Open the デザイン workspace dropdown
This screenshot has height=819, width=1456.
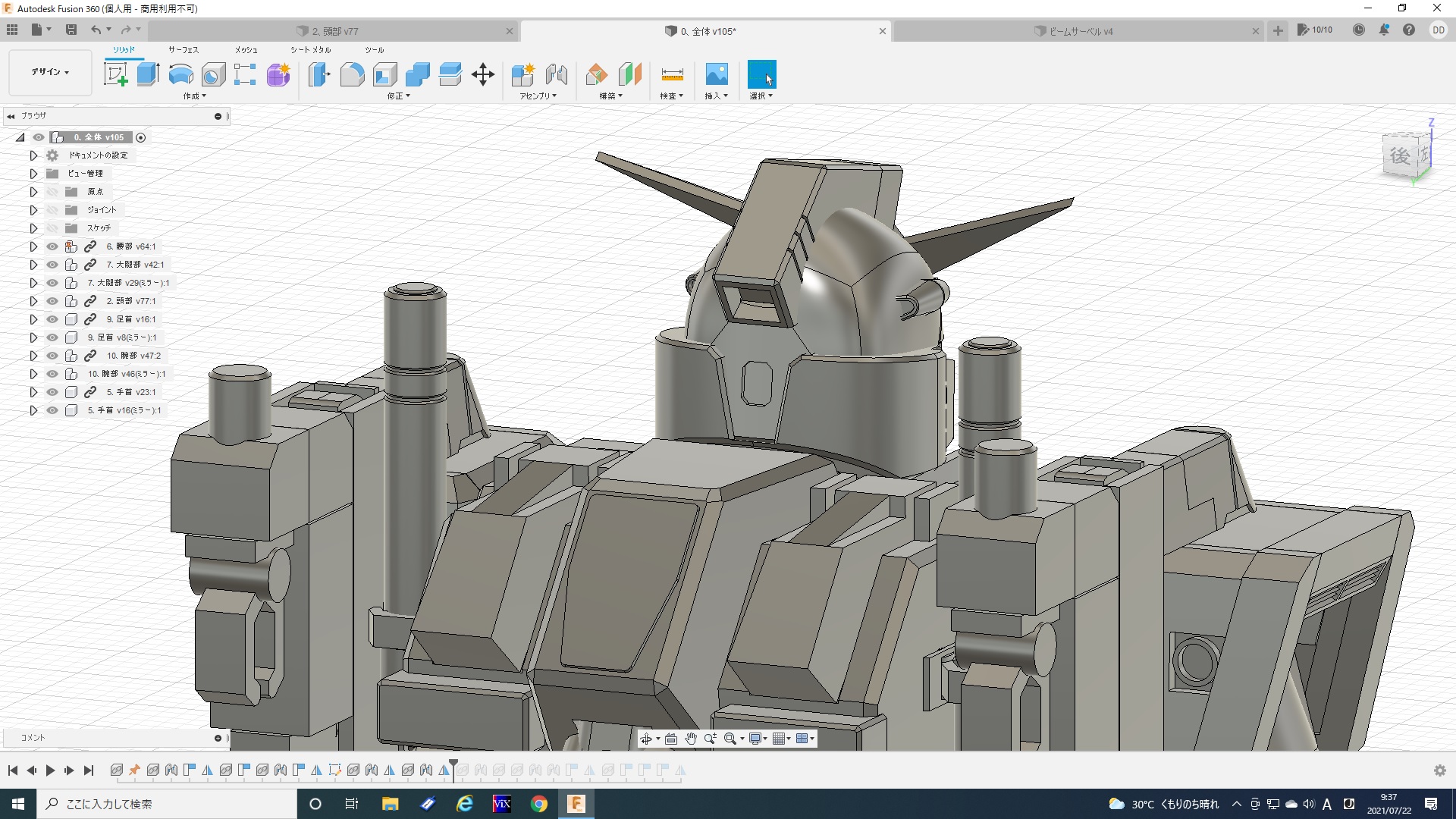coord(50,72)
